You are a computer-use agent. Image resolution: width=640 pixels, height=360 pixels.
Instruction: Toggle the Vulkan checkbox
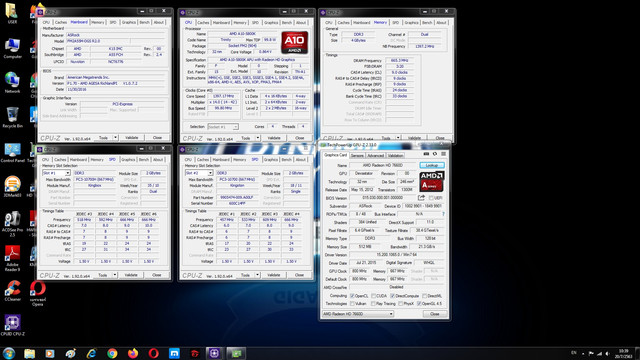coord(352,304)
